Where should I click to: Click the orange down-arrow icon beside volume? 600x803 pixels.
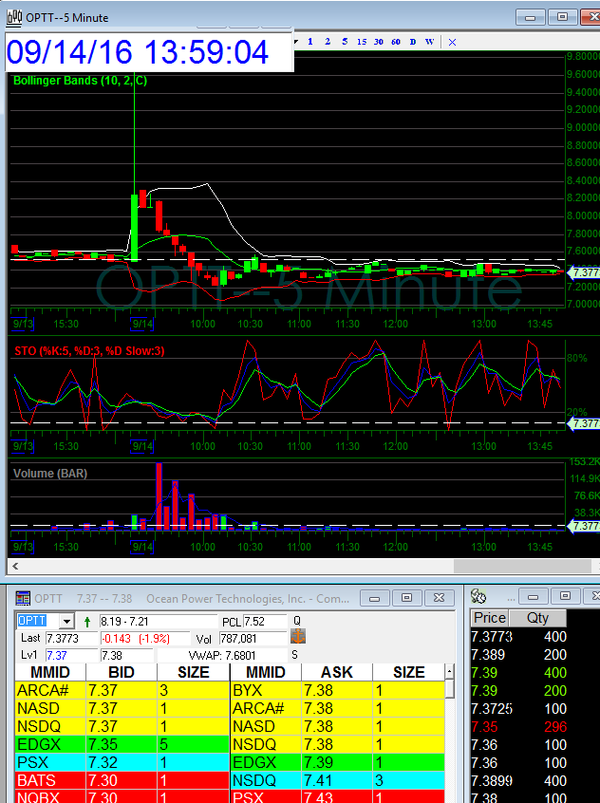pos(297,637)
